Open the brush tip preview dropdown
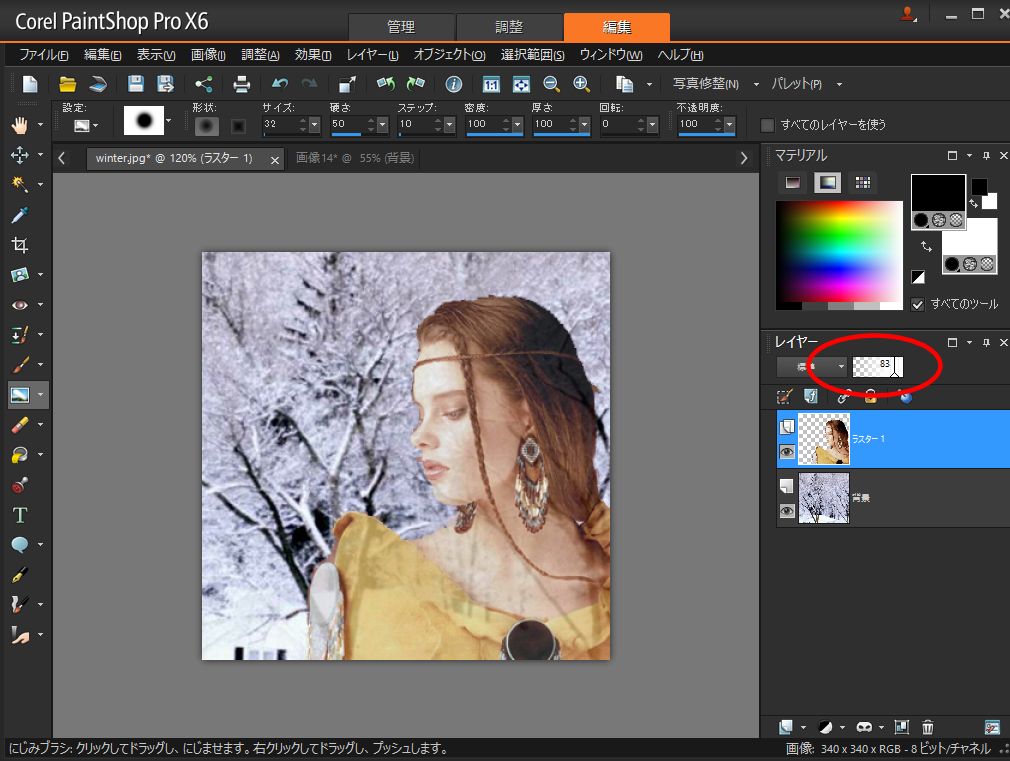 [x=169, y=120]
